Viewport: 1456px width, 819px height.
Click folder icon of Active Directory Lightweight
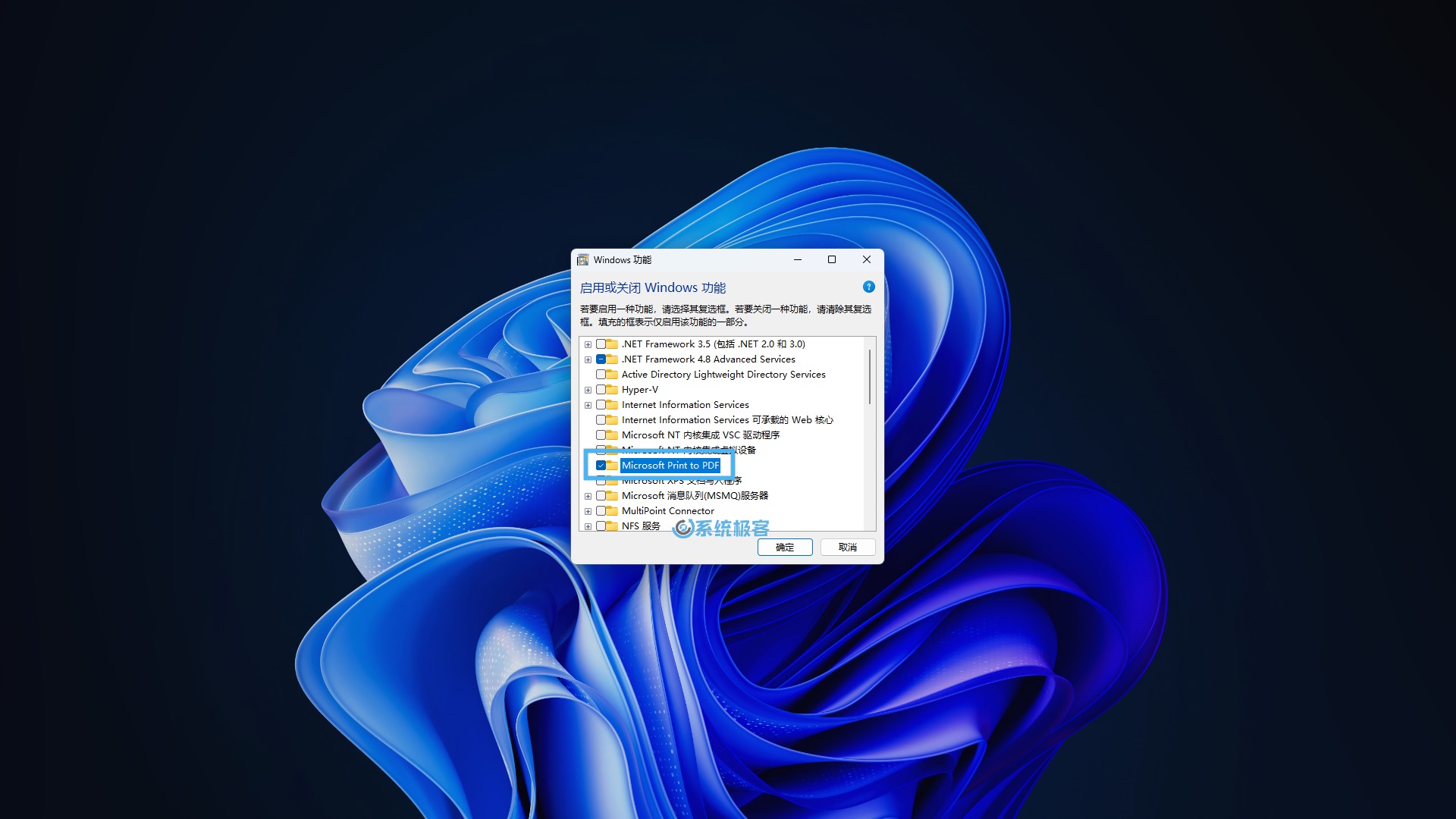pyautogui.click(x=612, y=375)
